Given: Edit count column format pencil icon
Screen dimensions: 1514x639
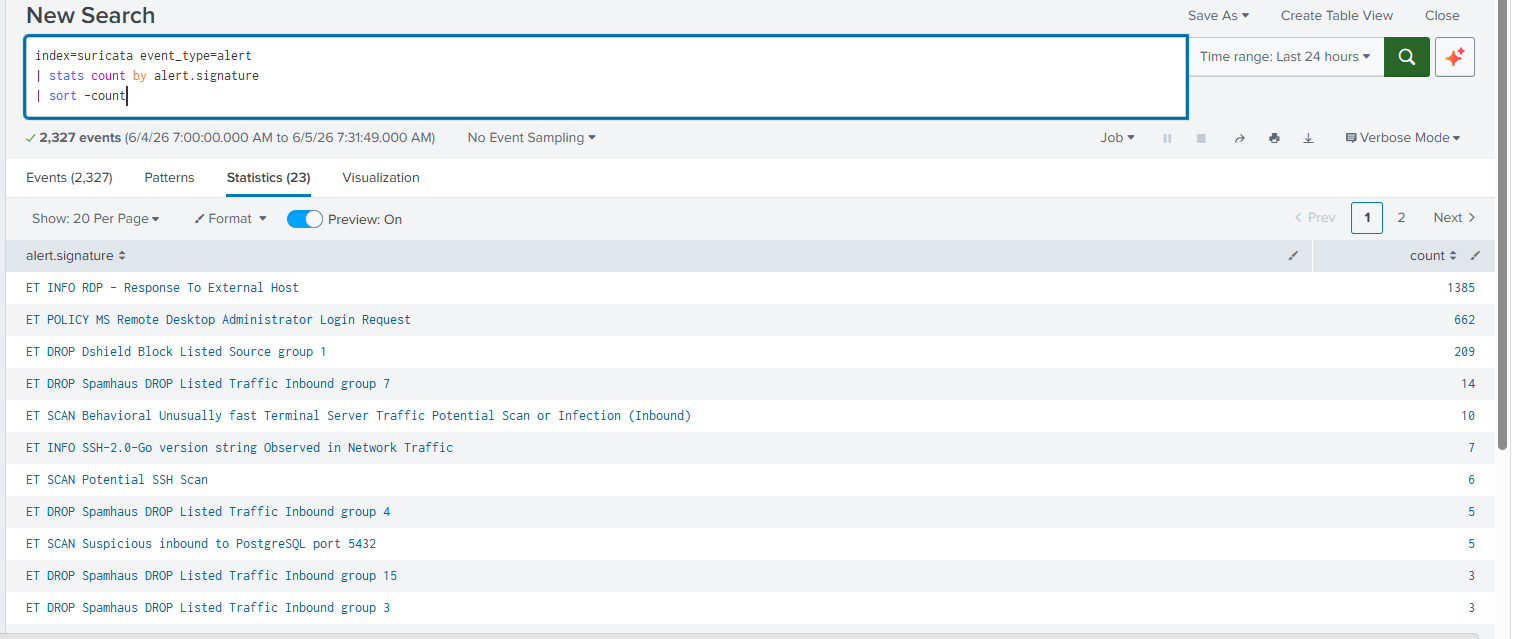Looking at the screenshot, I should [1475, 256].
